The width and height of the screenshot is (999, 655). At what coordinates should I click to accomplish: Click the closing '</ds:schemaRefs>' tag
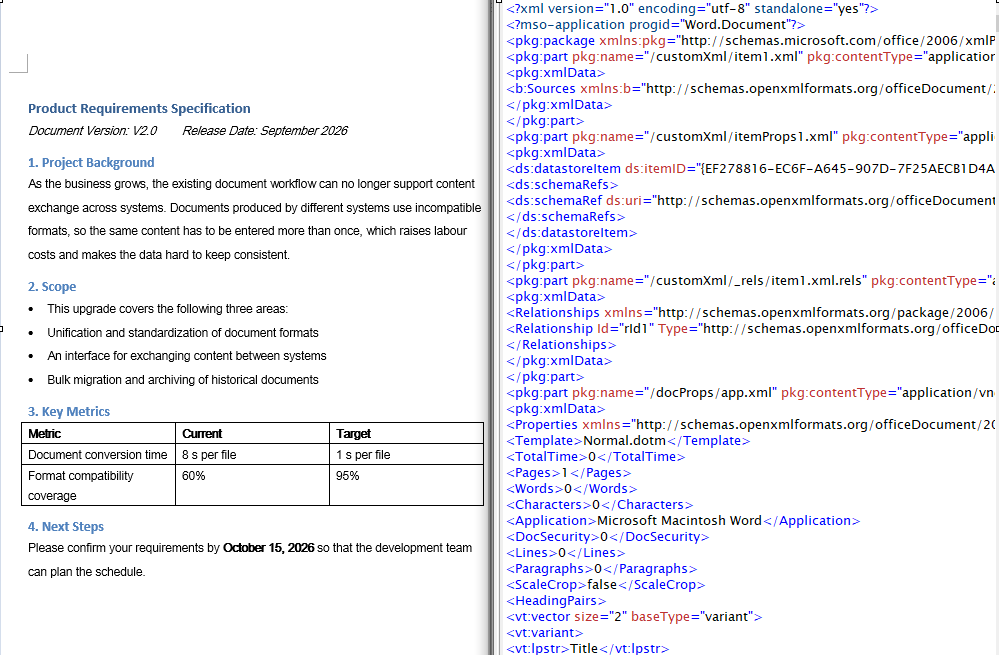[x=566, y=217]
